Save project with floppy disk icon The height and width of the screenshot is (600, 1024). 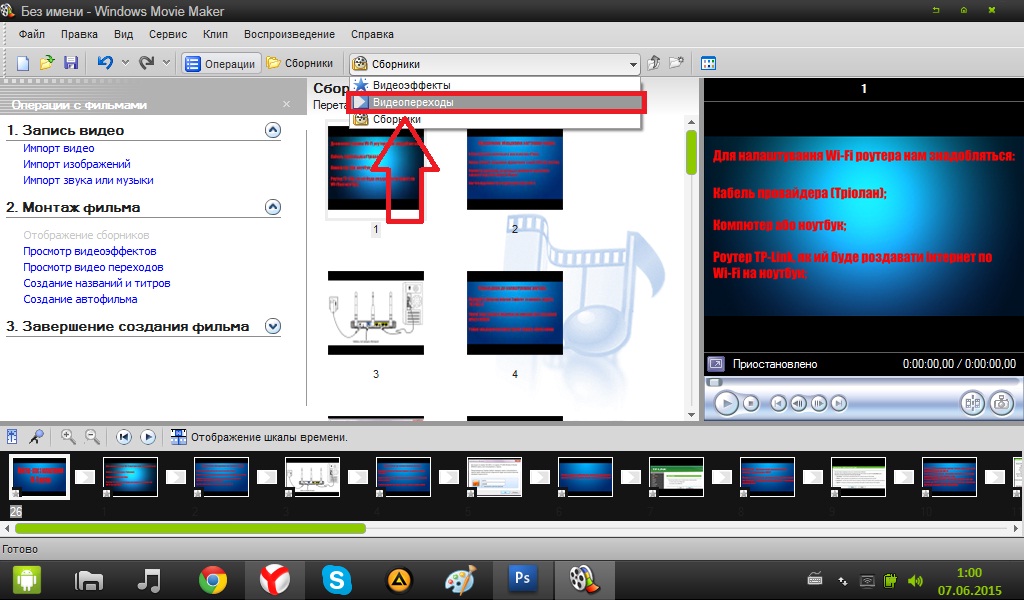pos(71,63)
